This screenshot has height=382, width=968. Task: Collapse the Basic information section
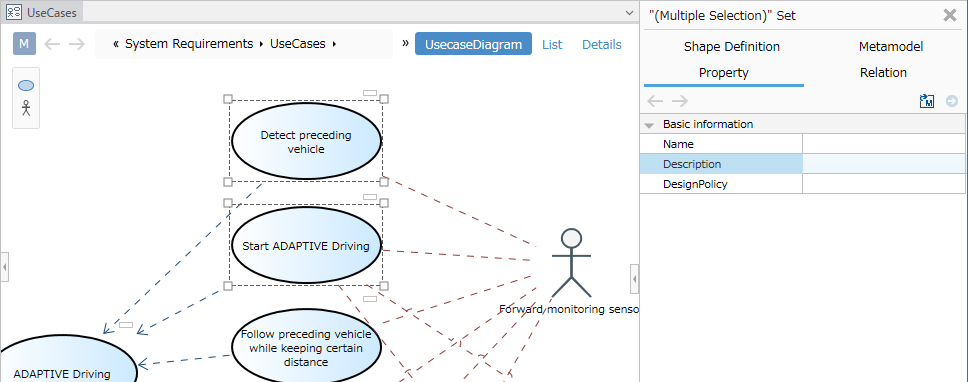[649, 125]
